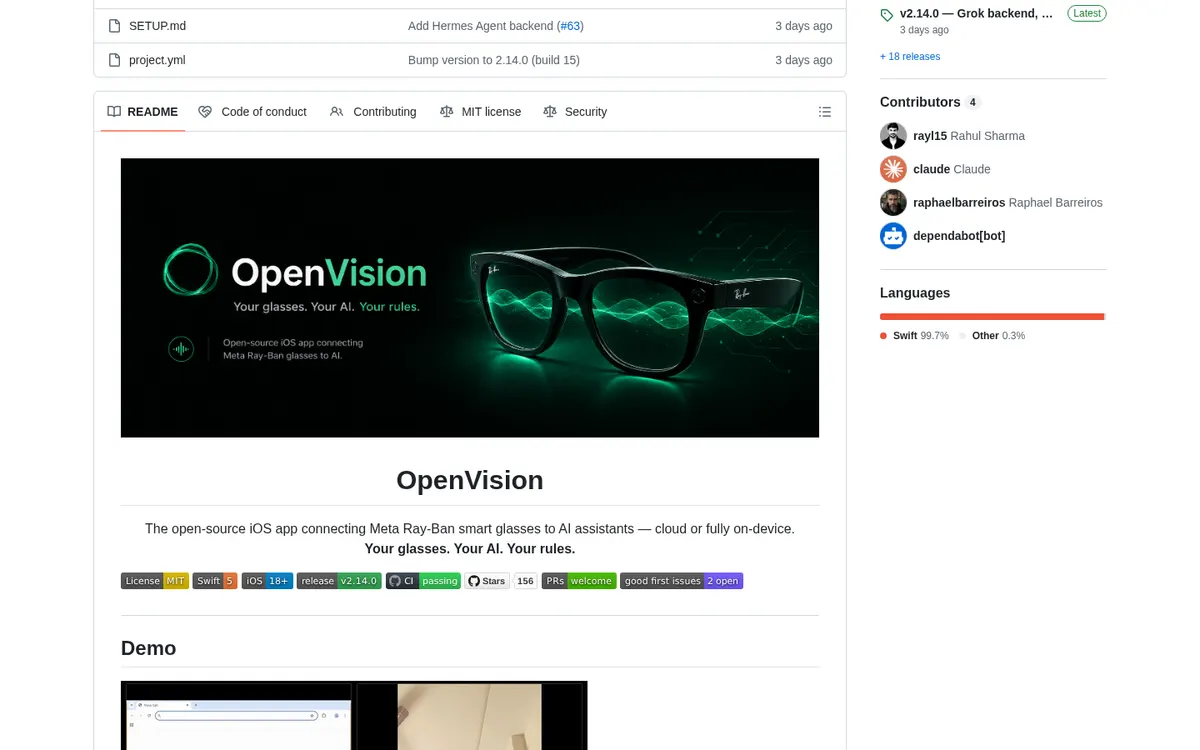Click the Other 0.3% language entry
1200x750 pixels.
(992, 336)
